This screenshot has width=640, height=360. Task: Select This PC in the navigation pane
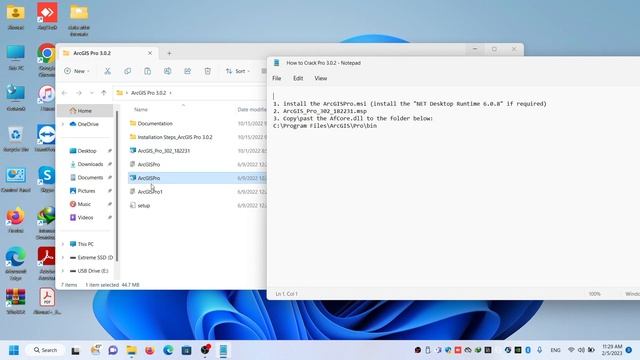85,244
